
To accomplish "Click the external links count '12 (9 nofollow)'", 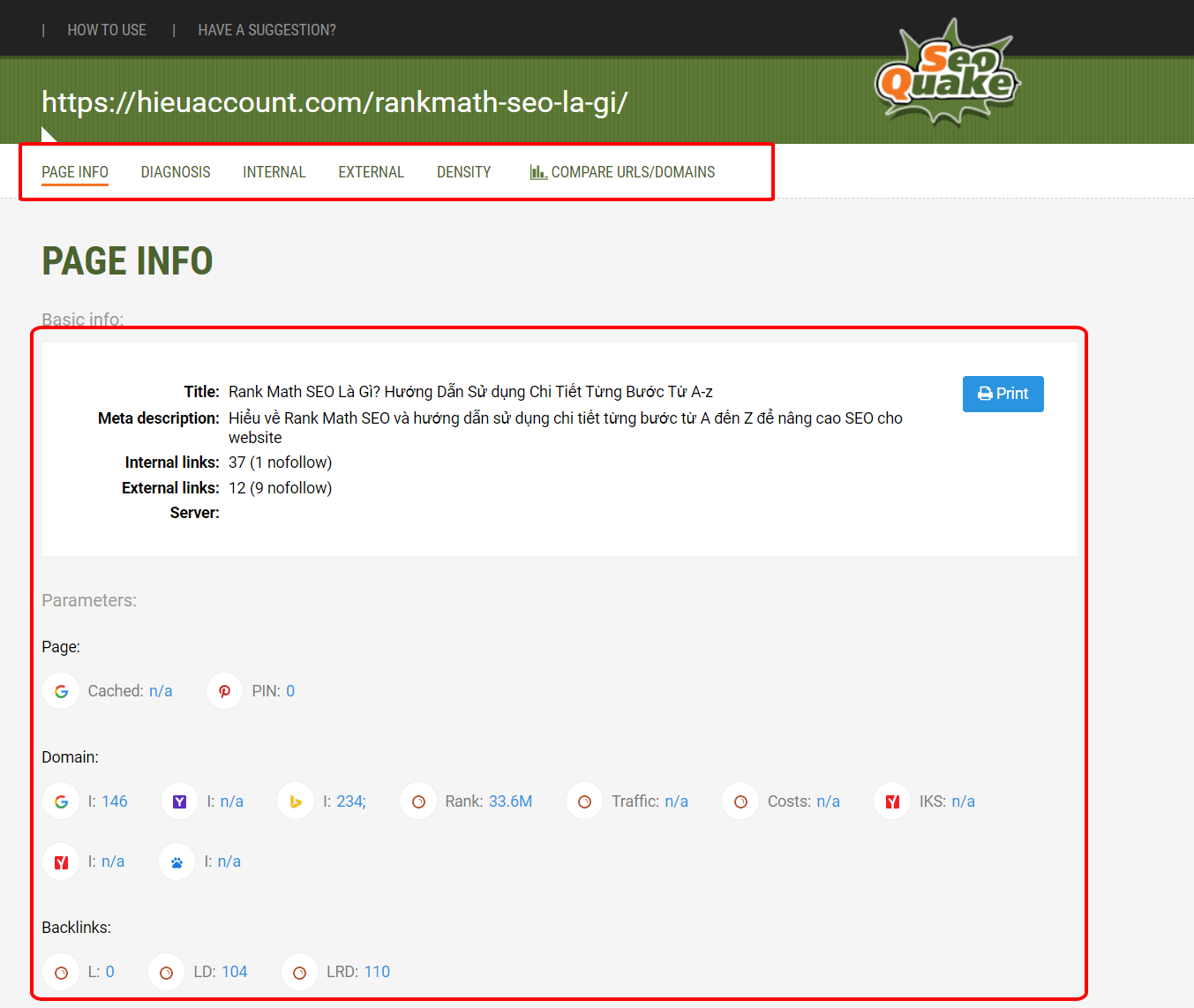I will pyautogui.click(x=280, y=488).
